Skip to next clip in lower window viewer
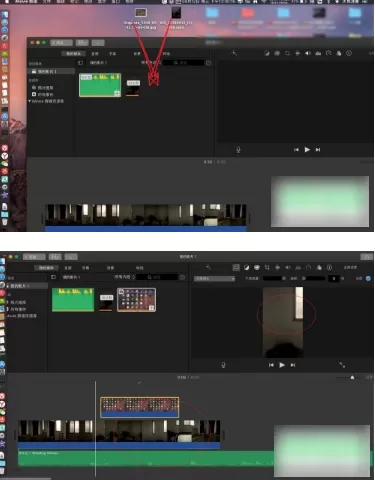Viewport: 375px width, 480px height. pos(293,365)
